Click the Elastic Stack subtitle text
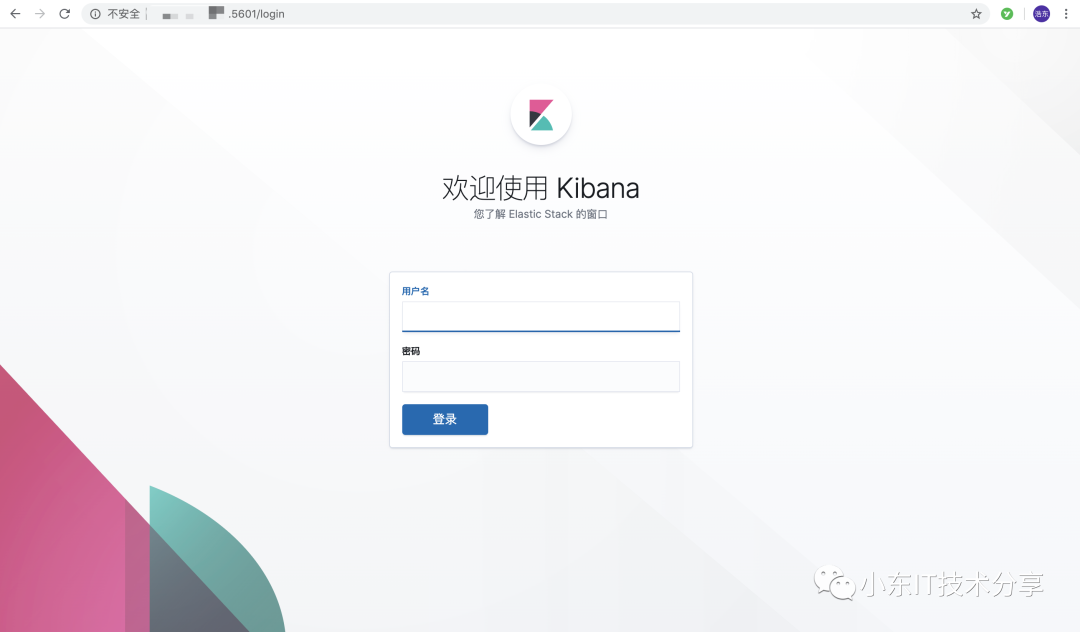The width and height of the screenshot is (1080, 632). [x=541, y=214]
